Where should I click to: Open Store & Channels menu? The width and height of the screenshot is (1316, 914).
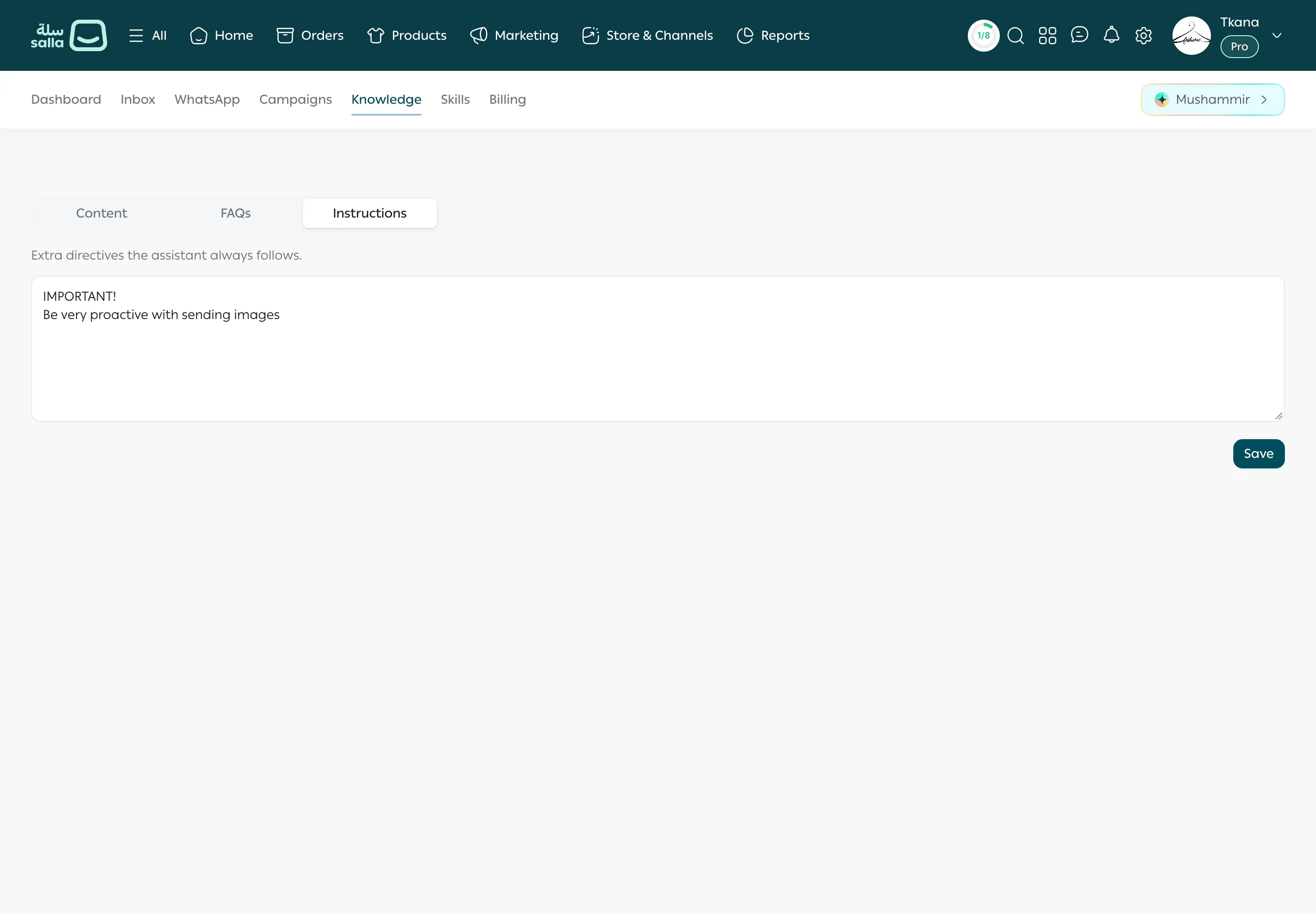click(647, 36)
